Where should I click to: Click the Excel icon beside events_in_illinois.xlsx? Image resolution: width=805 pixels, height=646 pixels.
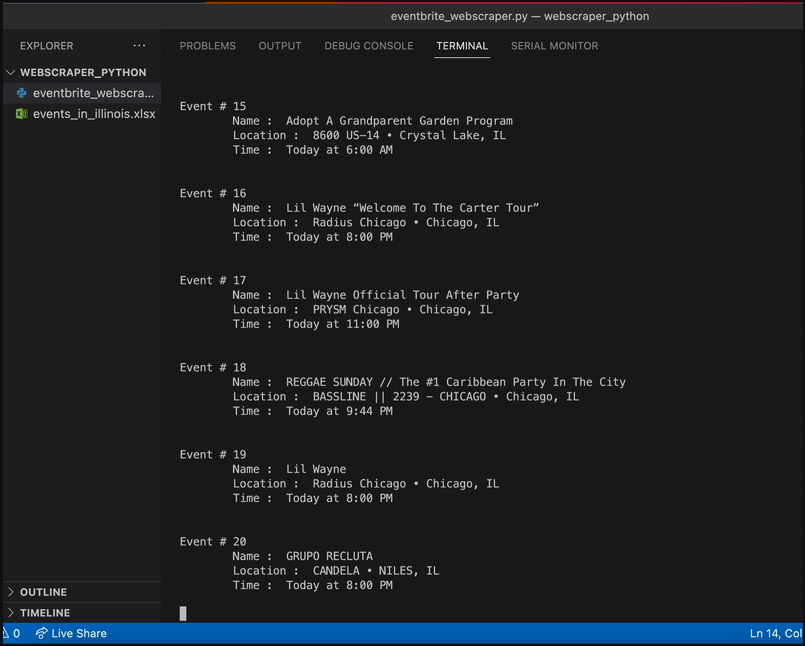[x=22, y=113]
